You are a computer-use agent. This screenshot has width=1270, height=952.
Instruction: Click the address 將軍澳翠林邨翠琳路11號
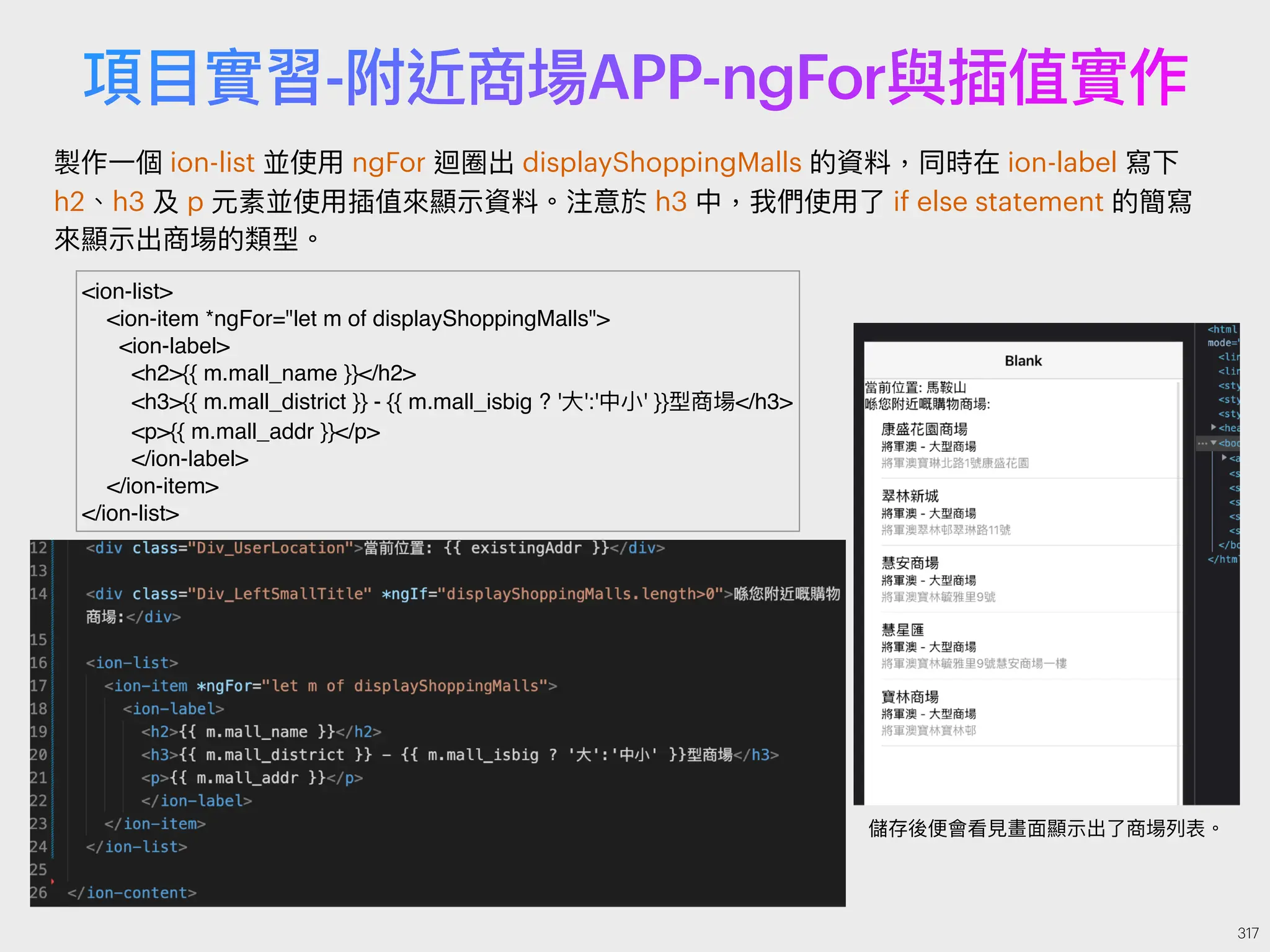[x=946, y=530]
